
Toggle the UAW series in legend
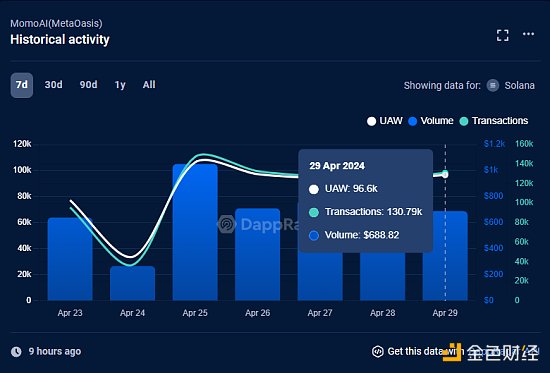385,121
